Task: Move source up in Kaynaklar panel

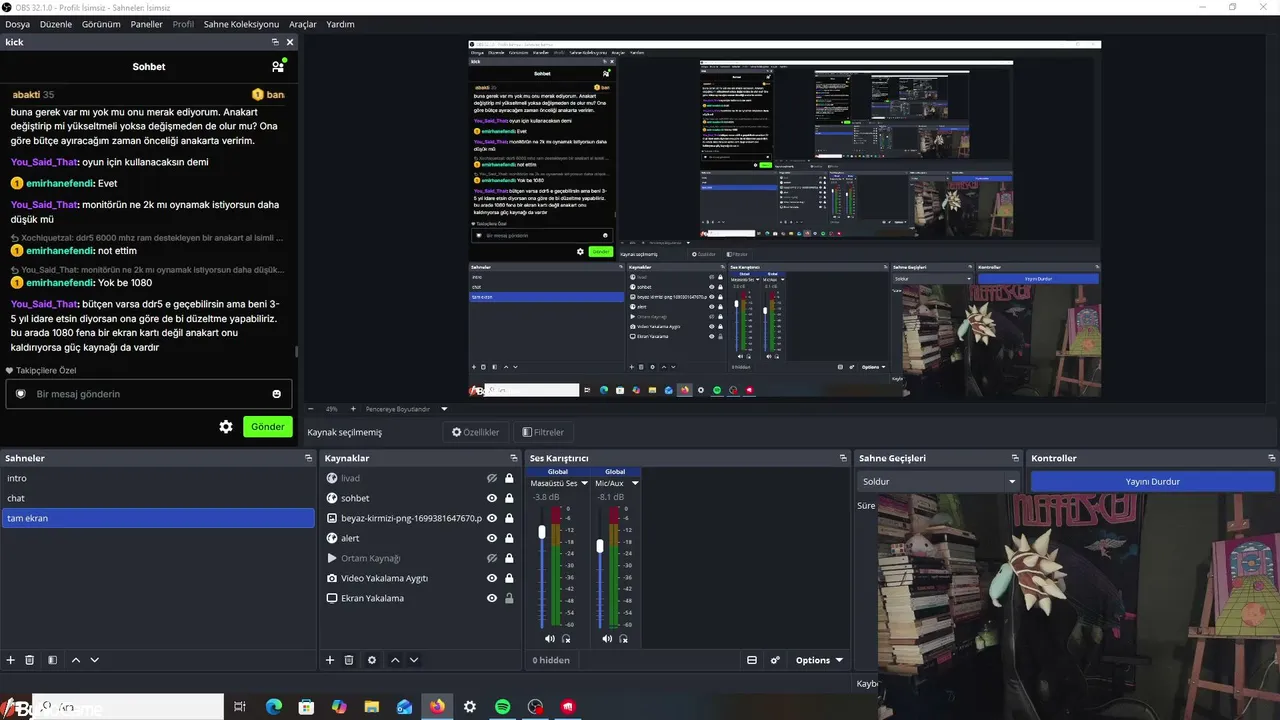Action: point(395,660)
